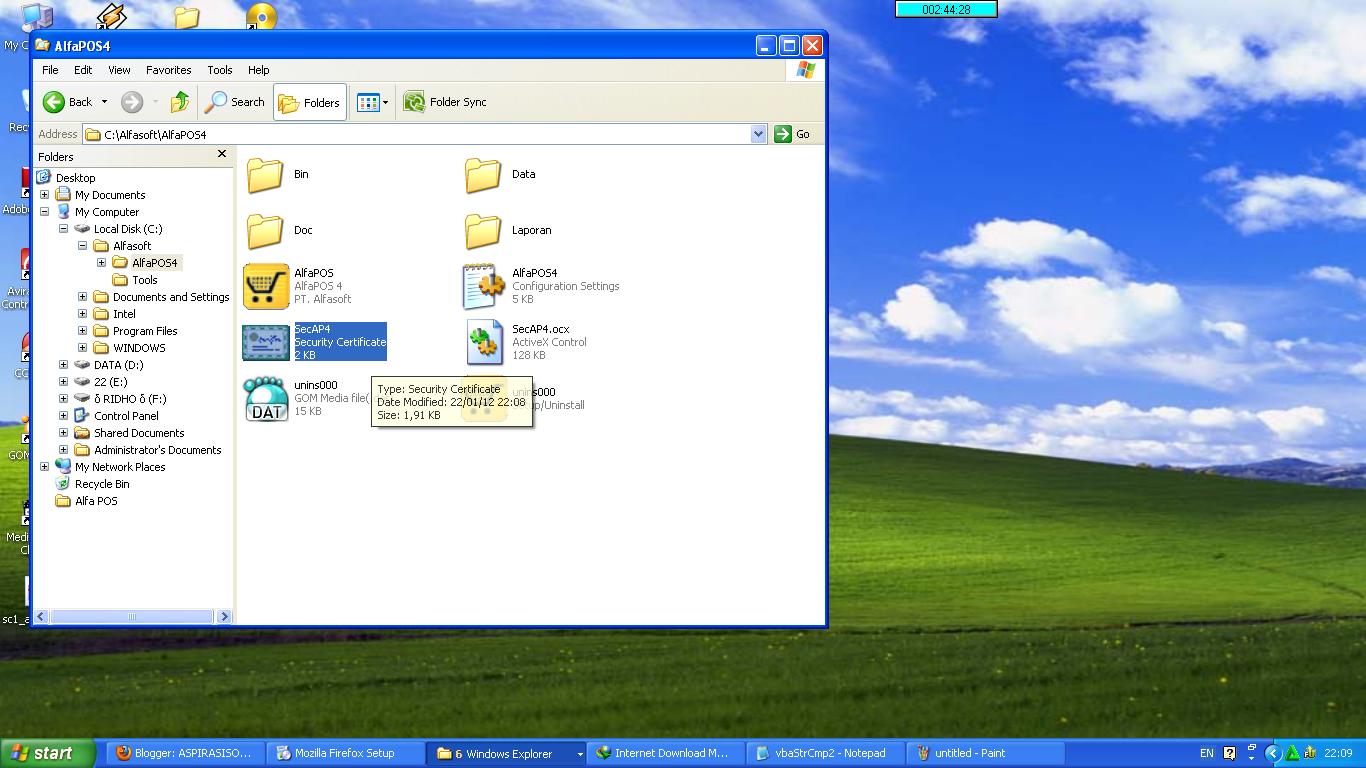
Task: Switch to untitled Paint taskbar button
Action: pos(985,753)
